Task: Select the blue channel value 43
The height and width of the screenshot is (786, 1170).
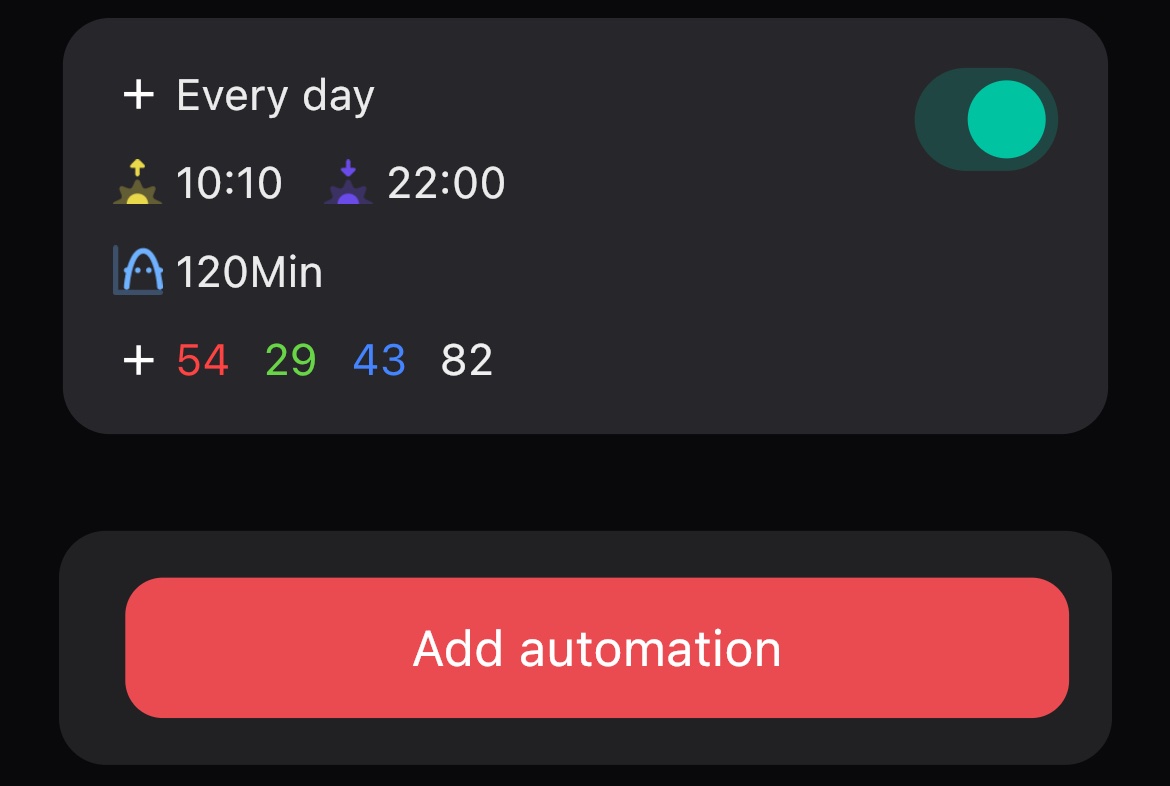Action: coord(379,360)
